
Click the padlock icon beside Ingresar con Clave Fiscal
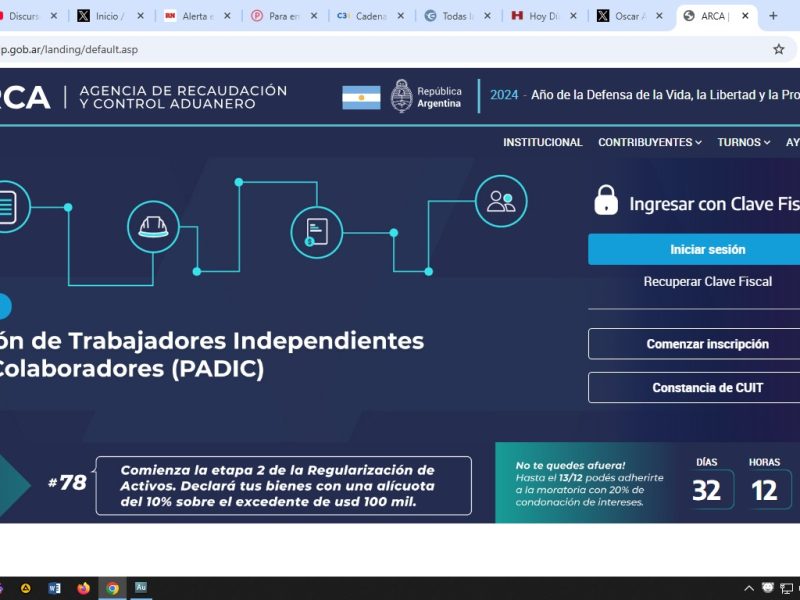[x=606, y=200]
